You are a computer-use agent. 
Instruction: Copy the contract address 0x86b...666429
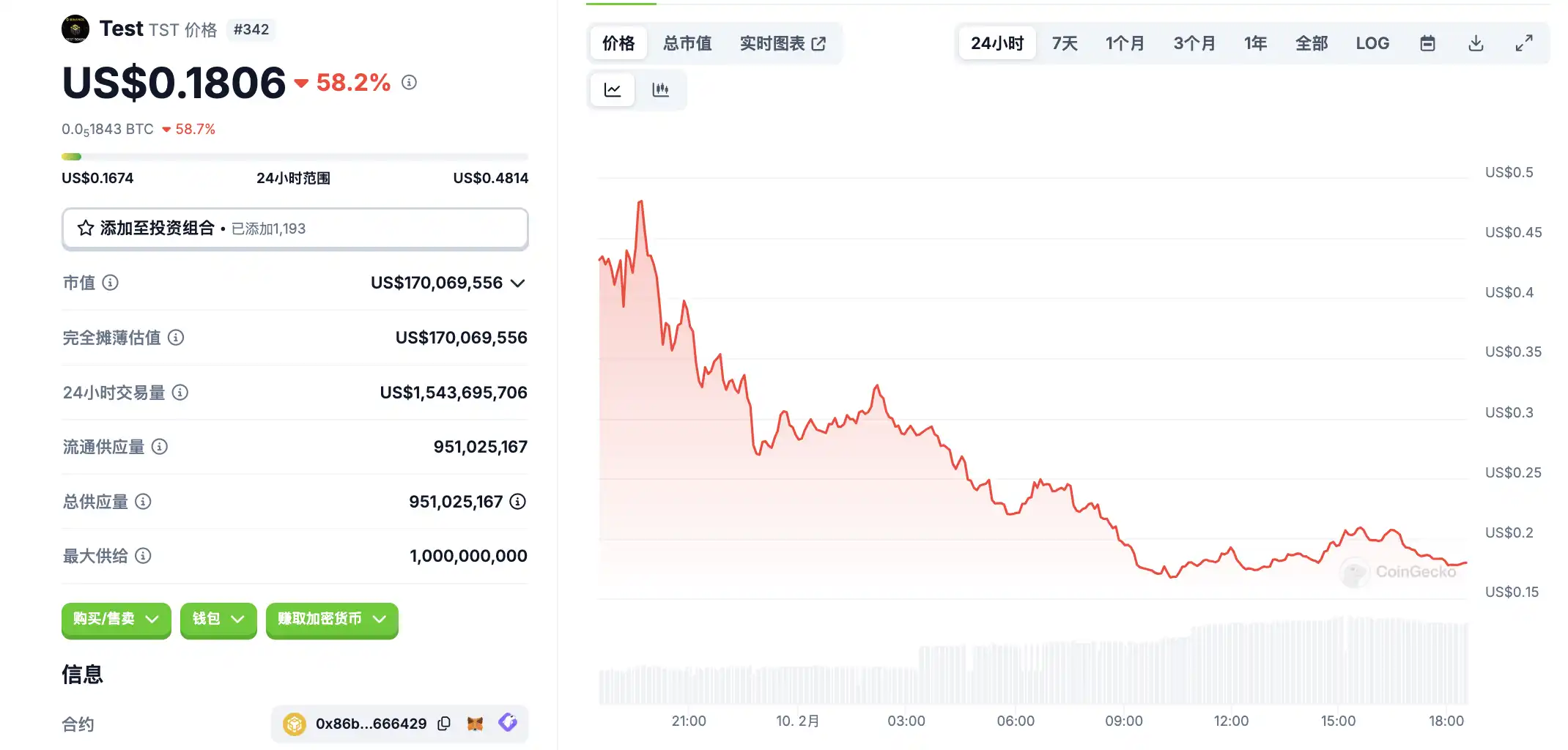point(444,724)
